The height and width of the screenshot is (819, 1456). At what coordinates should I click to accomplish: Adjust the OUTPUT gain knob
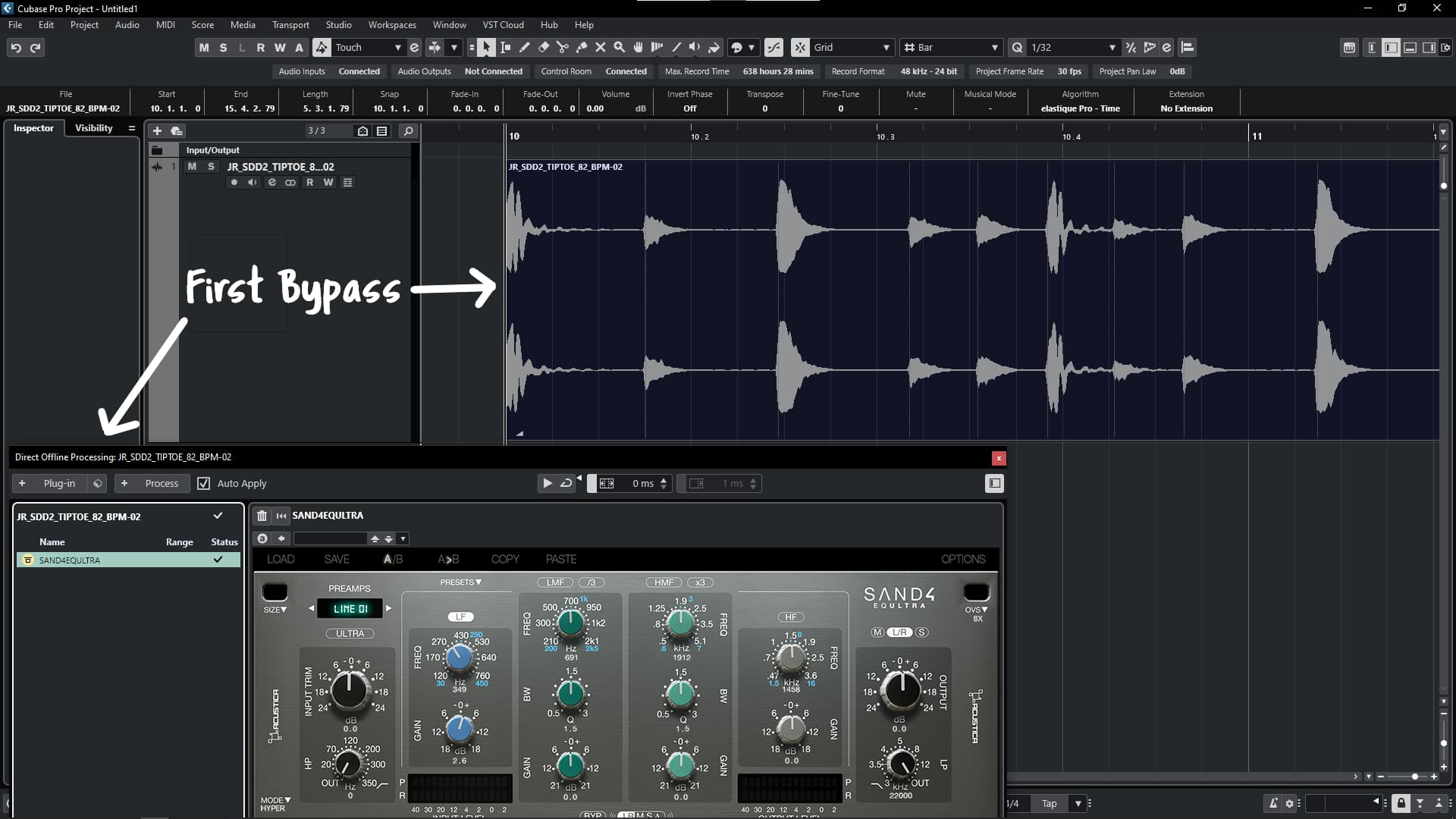[900, 689]
